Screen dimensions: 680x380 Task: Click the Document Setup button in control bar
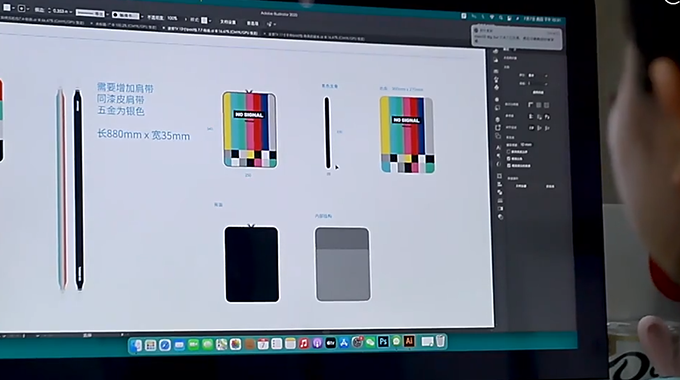(x=228, y=22)
